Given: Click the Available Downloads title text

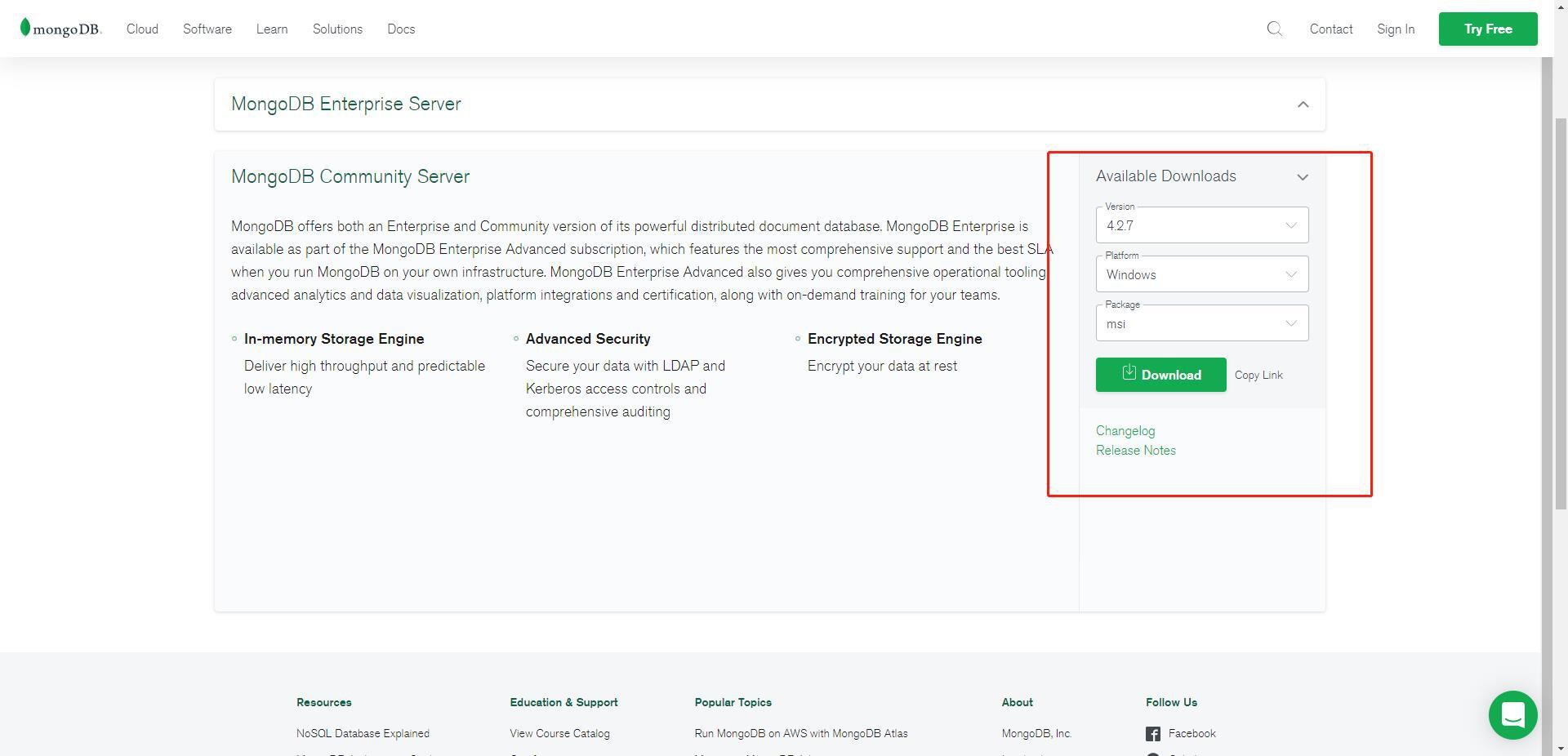Looking at the screenshot, I should (1165, 176).
